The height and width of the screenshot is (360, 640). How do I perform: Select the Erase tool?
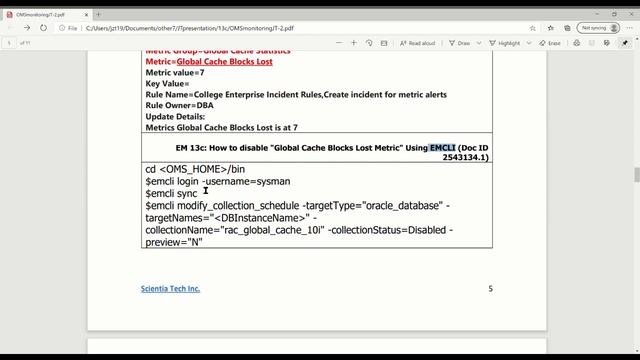pos(550,43)
